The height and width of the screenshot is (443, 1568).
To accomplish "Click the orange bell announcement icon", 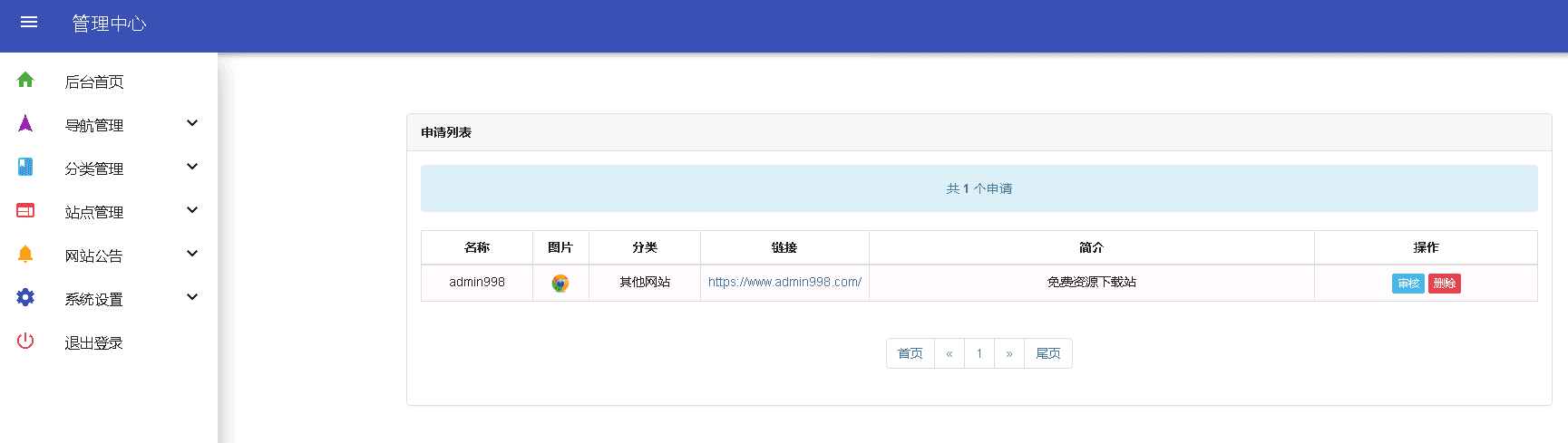I will coord(25,254).
